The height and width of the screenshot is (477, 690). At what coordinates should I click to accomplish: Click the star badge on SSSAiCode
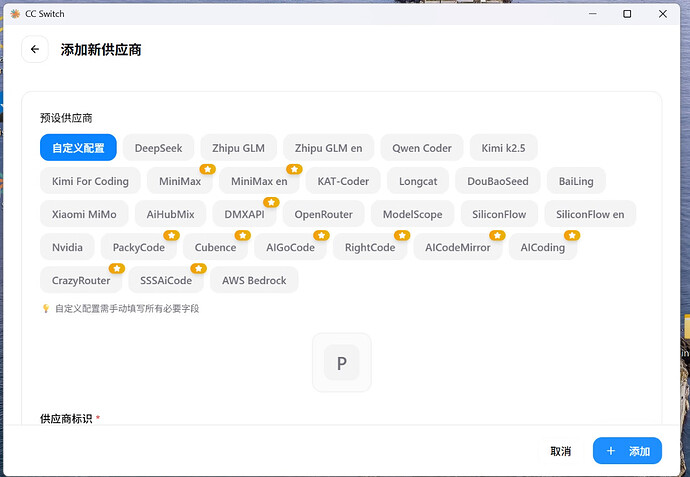[x=199, y=268]
